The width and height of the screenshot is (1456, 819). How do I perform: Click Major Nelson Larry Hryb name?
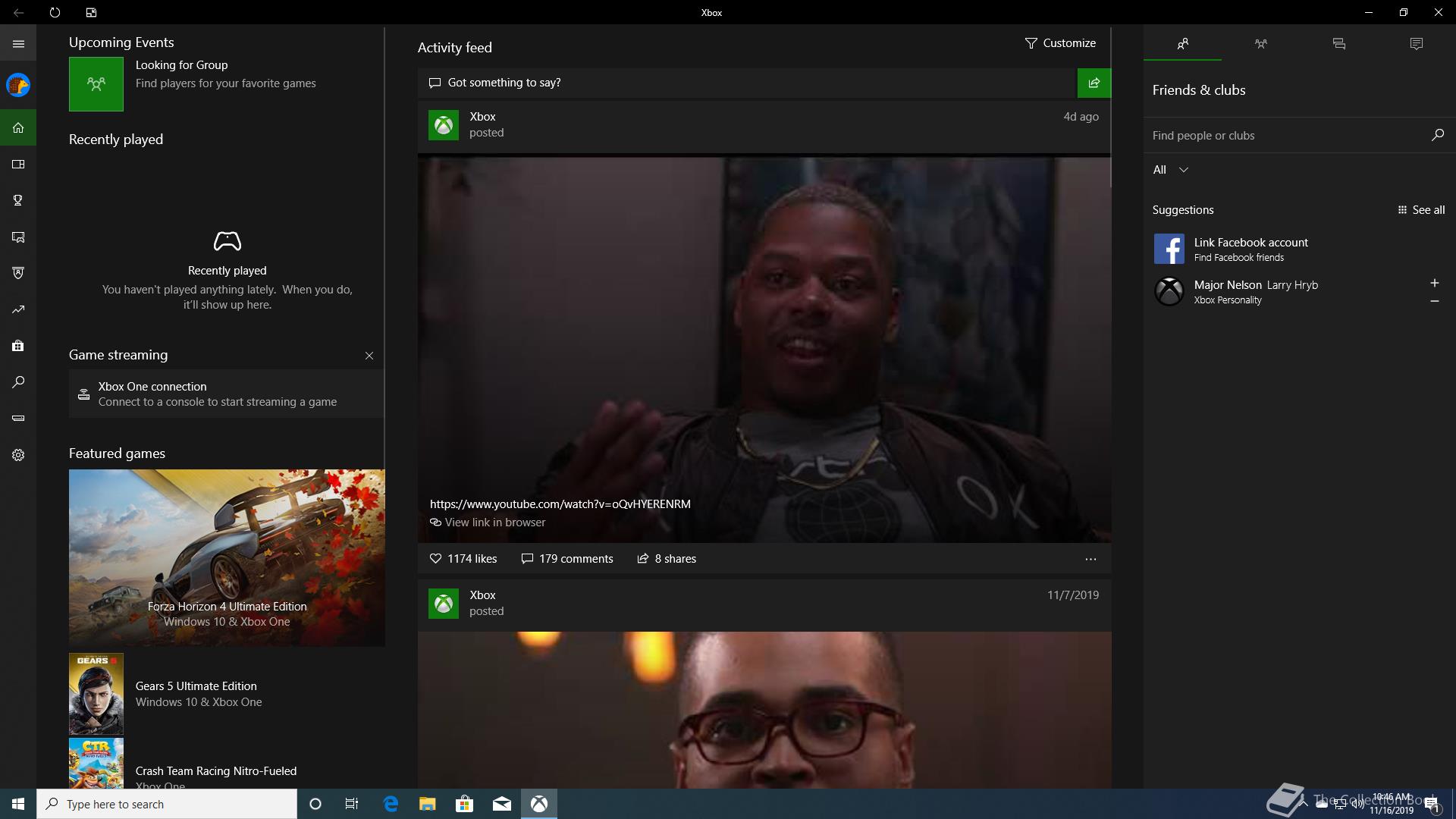[1256, 285]
